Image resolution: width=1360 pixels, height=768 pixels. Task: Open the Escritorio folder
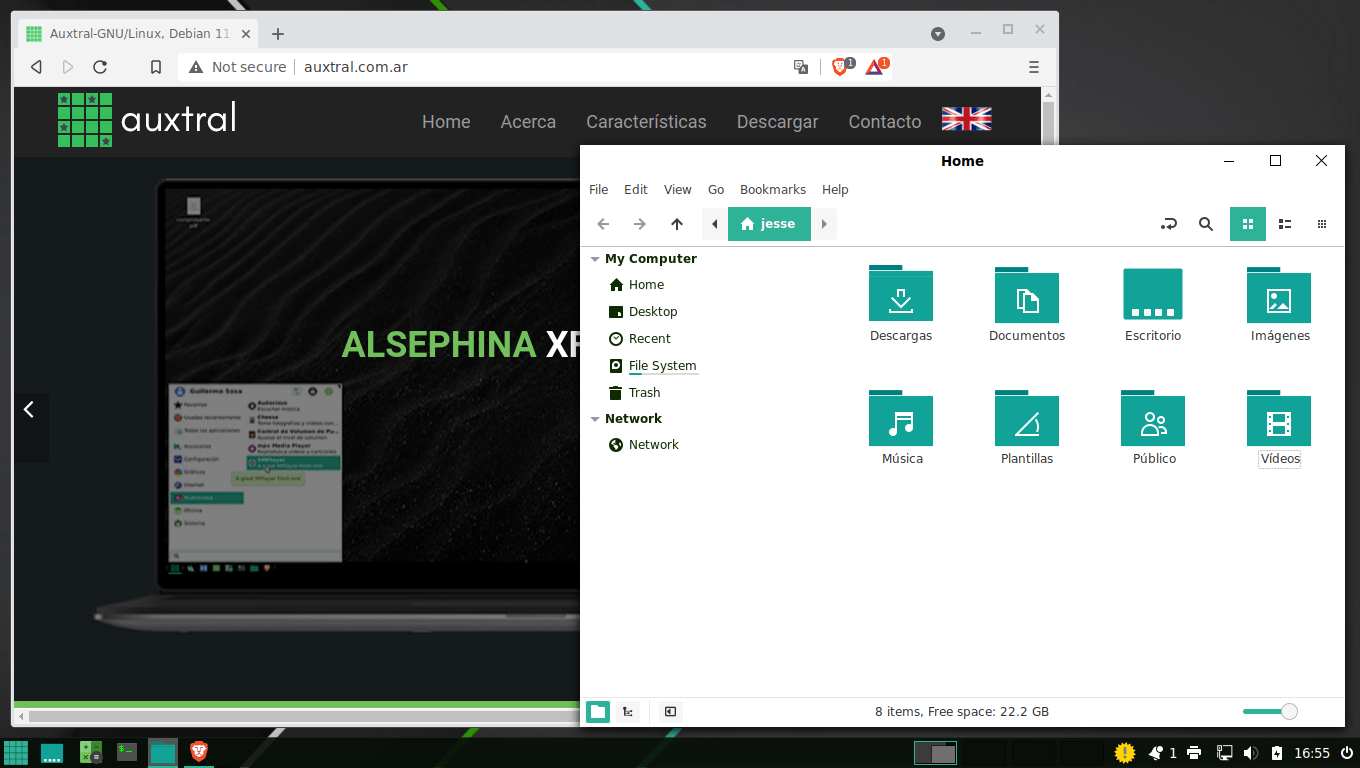click(1153, 304)
